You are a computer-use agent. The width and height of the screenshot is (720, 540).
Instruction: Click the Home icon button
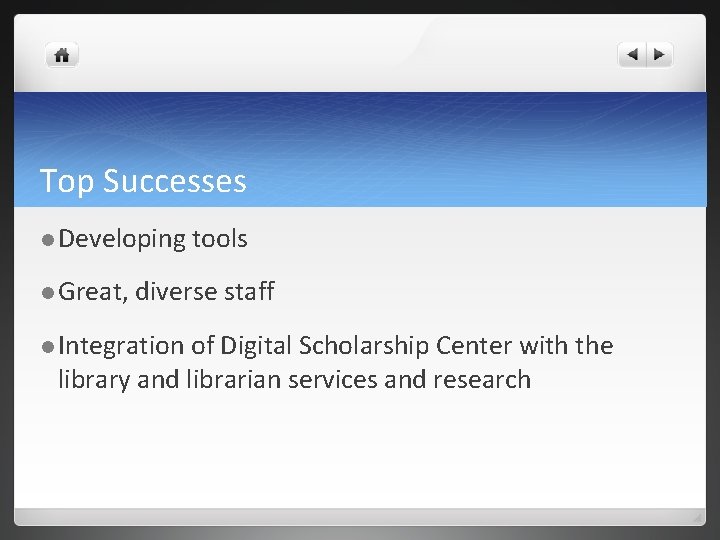tap(62, 56)
